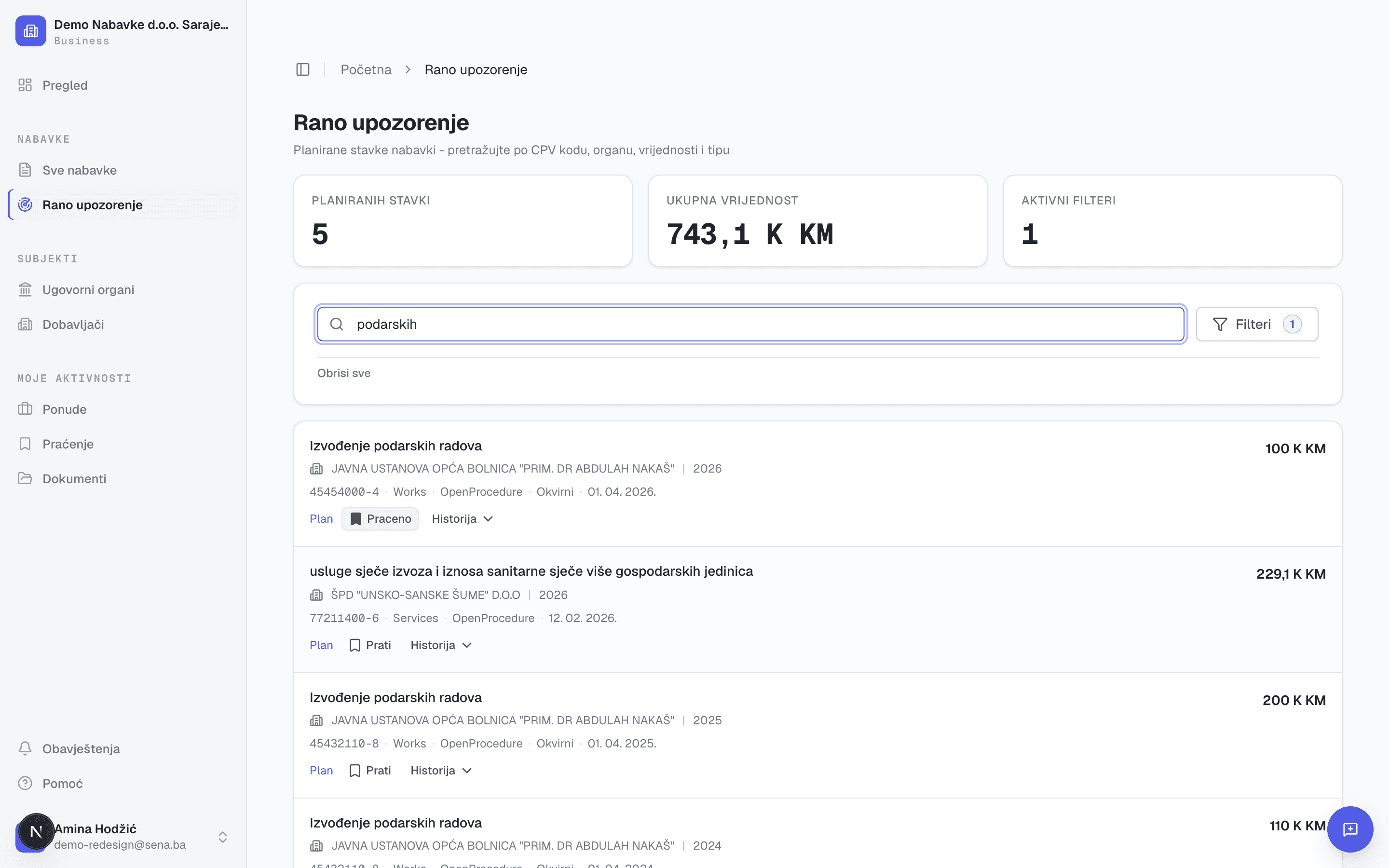Open Ugovorni organi section

[123, 289]
